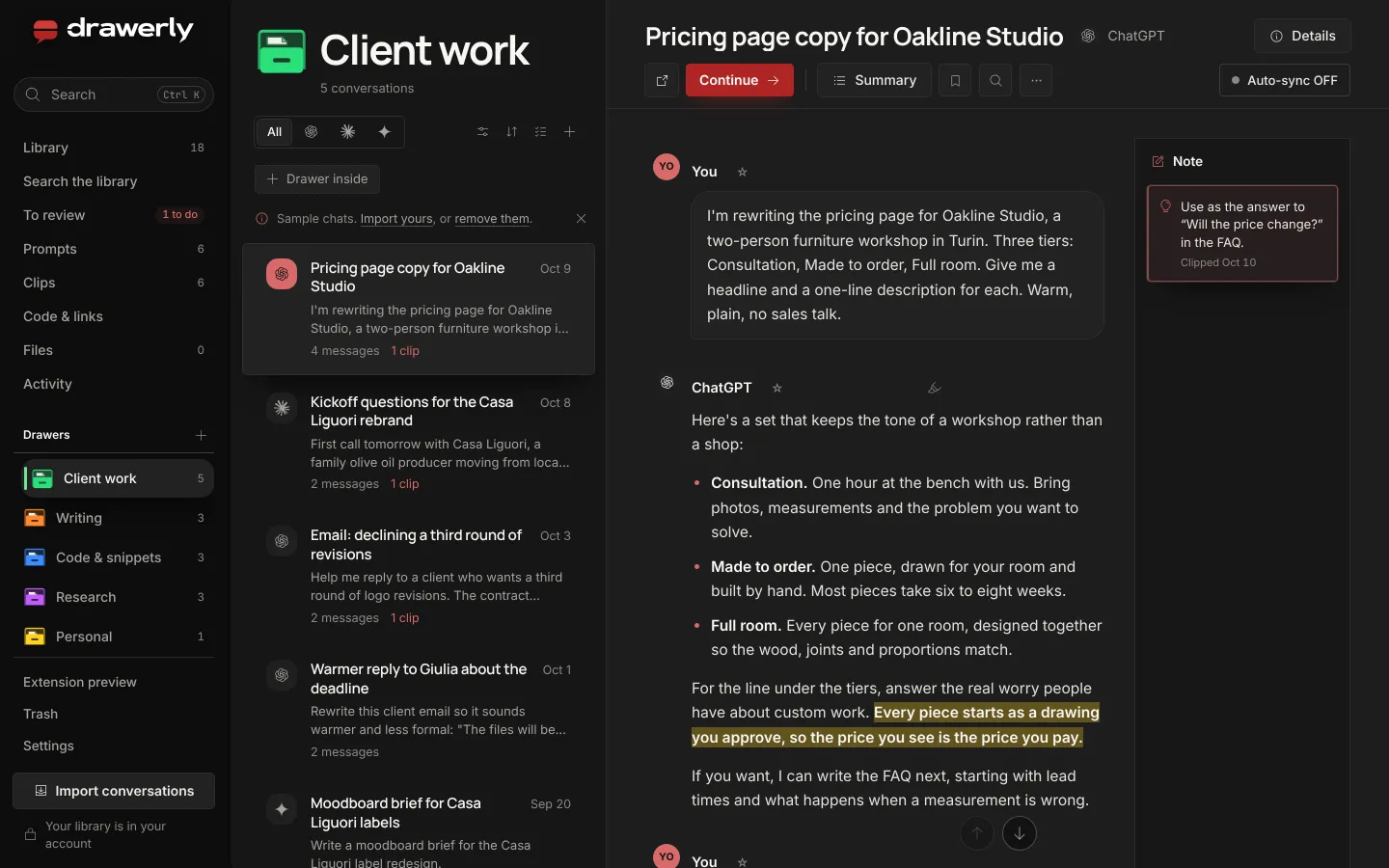
Task: Open the Details panel
Action: (1302, 36)
